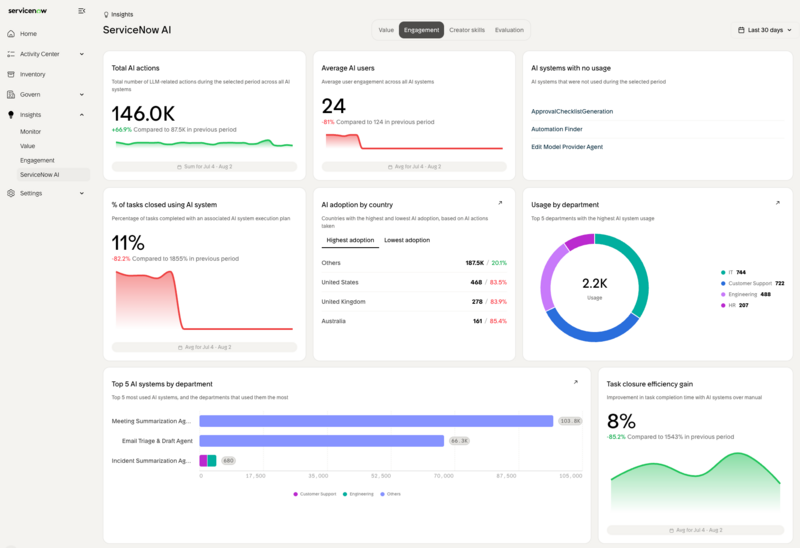The width and height of the screenshot is (800, 548).
Task: Toggle the purple Engineering department legend dot
Action: (723, 294)
